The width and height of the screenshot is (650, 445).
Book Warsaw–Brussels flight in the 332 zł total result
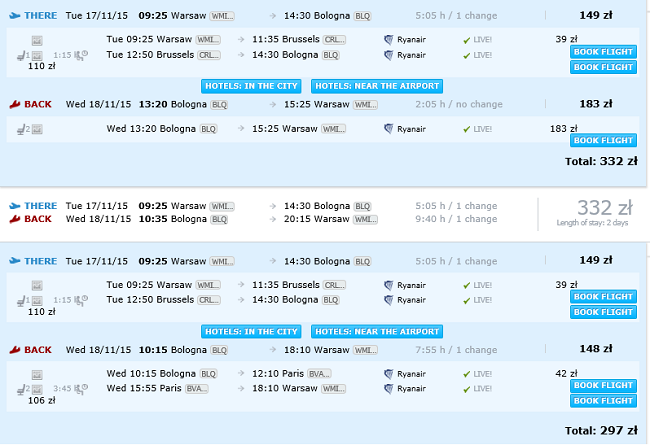click(x=603, y=52)
